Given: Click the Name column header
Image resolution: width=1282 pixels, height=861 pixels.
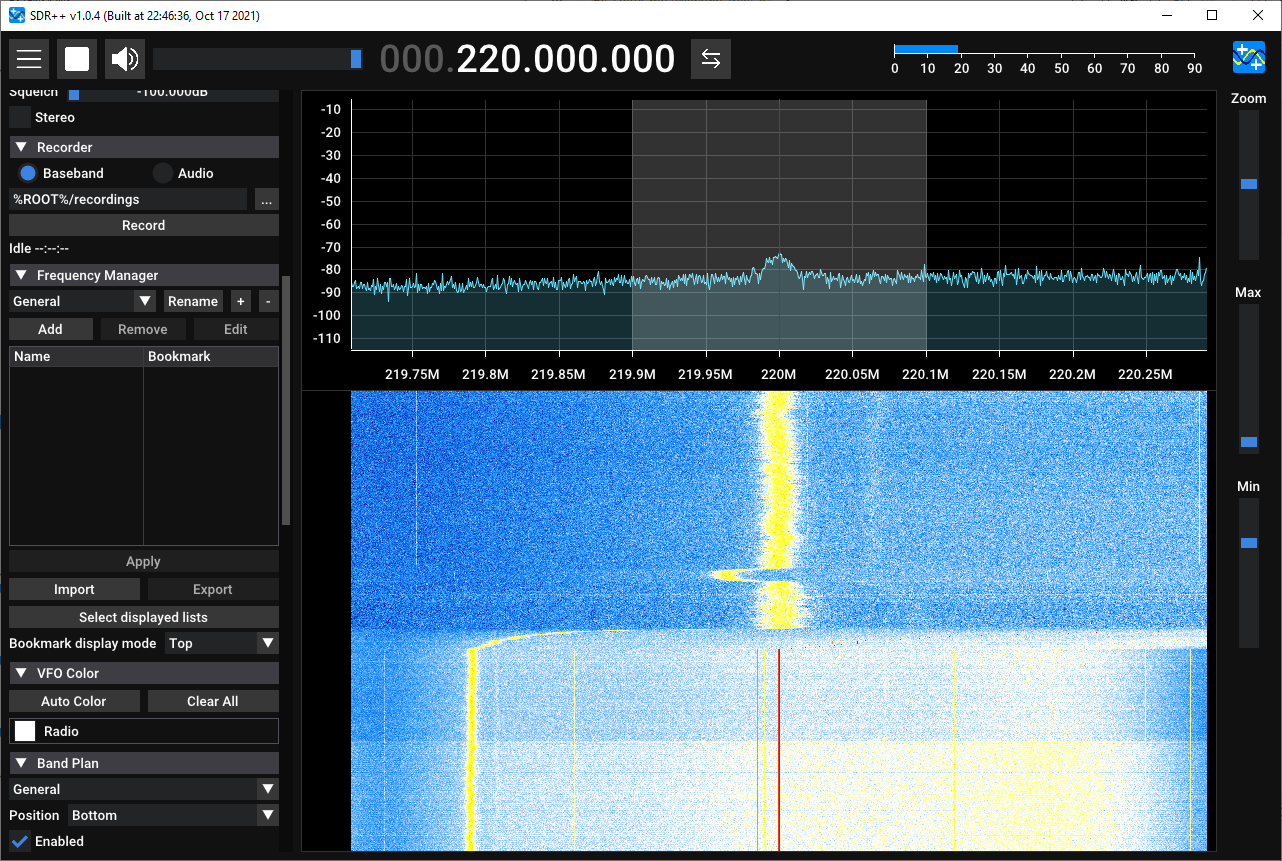Looking at the screenshot, I should click(x=76, y=356).
